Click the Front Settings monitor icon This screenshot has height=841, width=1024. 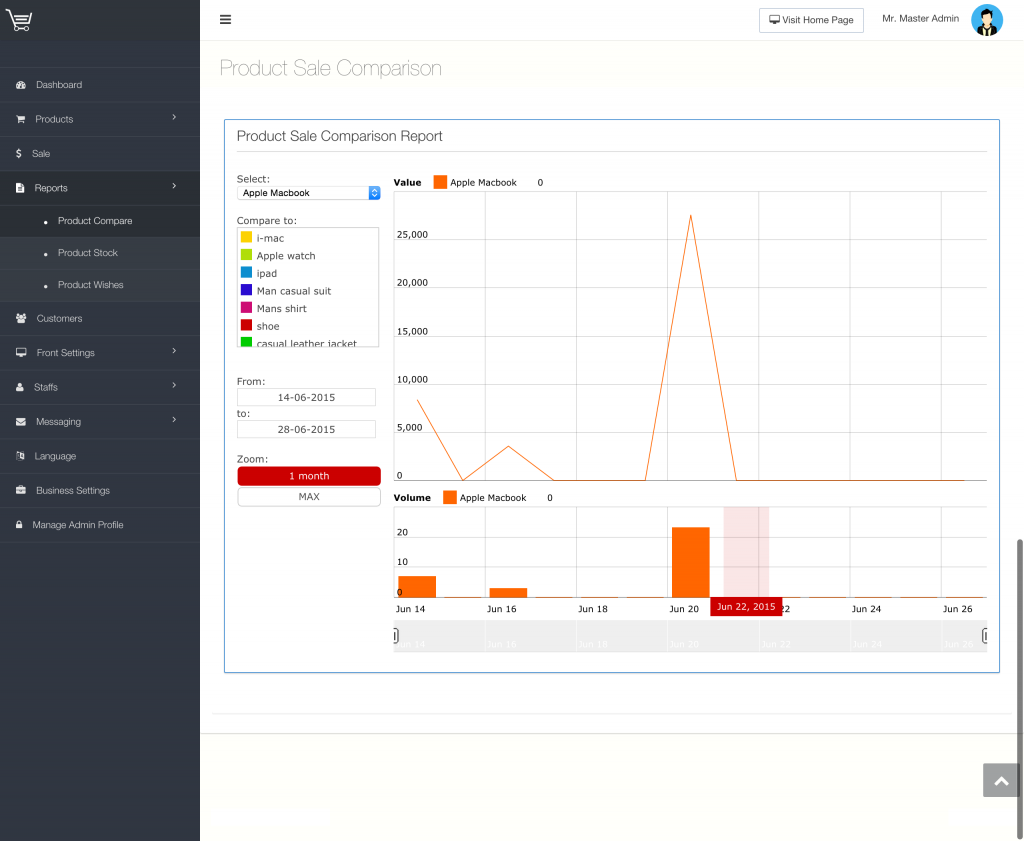(21, 353)
